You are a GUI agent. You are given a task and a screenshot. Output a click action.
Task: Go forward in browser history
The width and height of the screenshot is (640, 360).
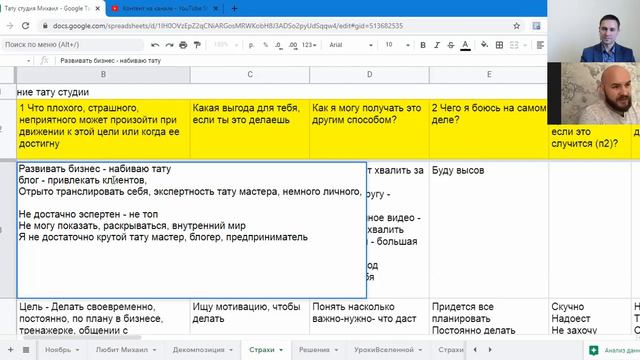(10, 26)
